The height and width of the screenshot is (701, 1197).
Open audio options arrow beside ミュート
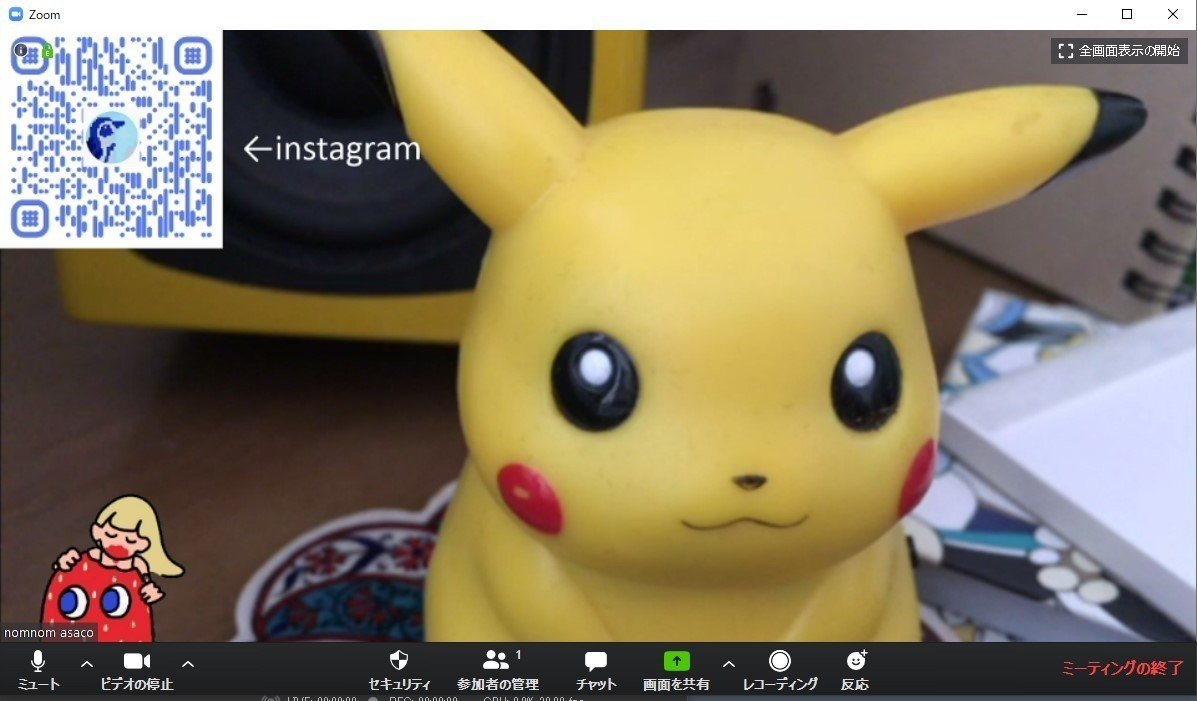(x=87, y=664)
